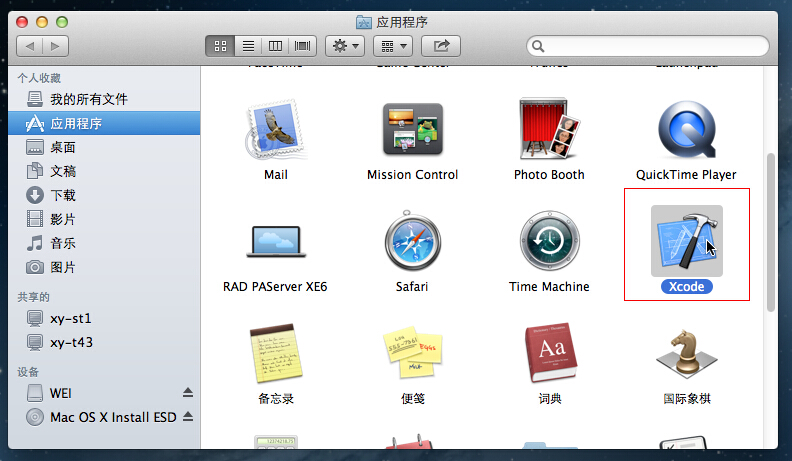Select the Time Machine icon
792x461 pixels.
pos(550,241)
